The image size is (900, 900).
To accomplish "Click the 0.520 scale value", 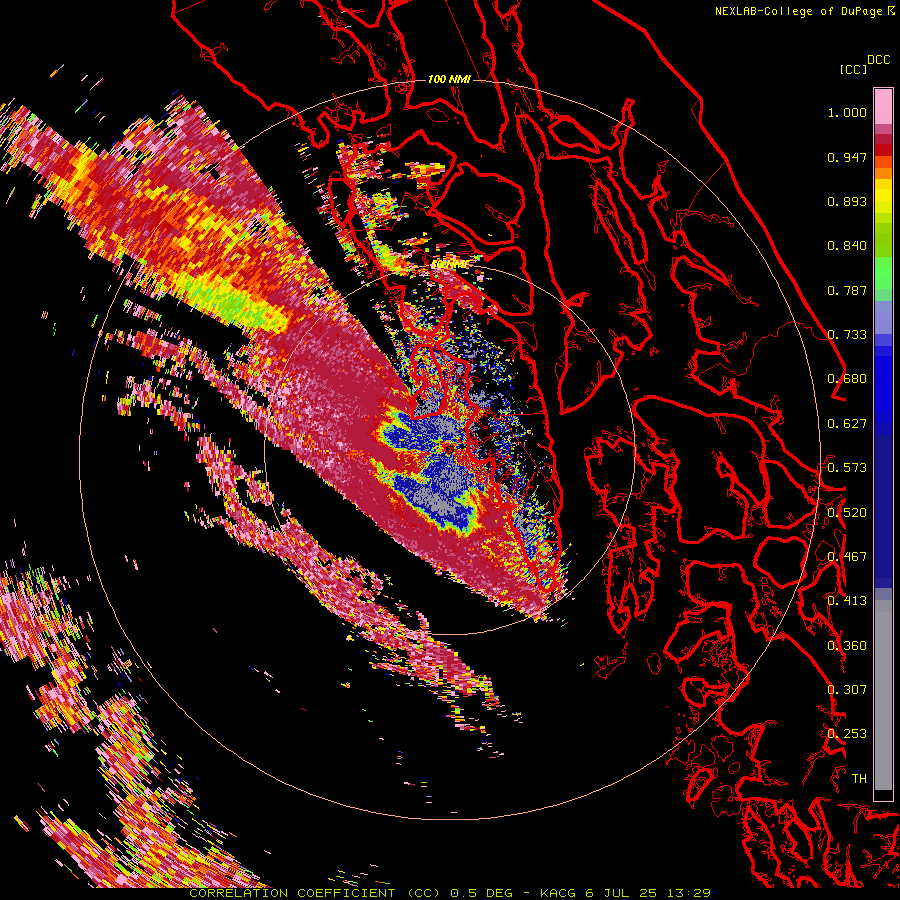I will pos(847,513).
